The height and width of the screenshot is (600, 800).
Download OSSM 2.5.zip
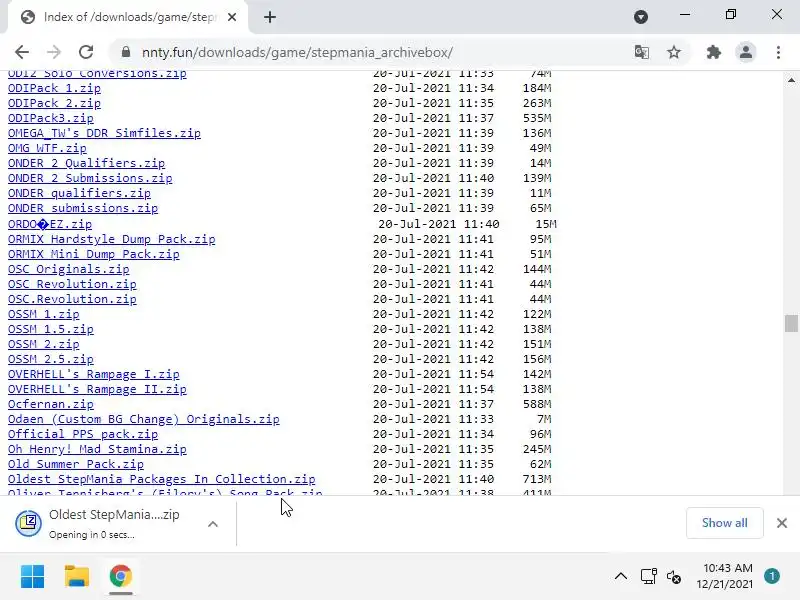point(51,359)
